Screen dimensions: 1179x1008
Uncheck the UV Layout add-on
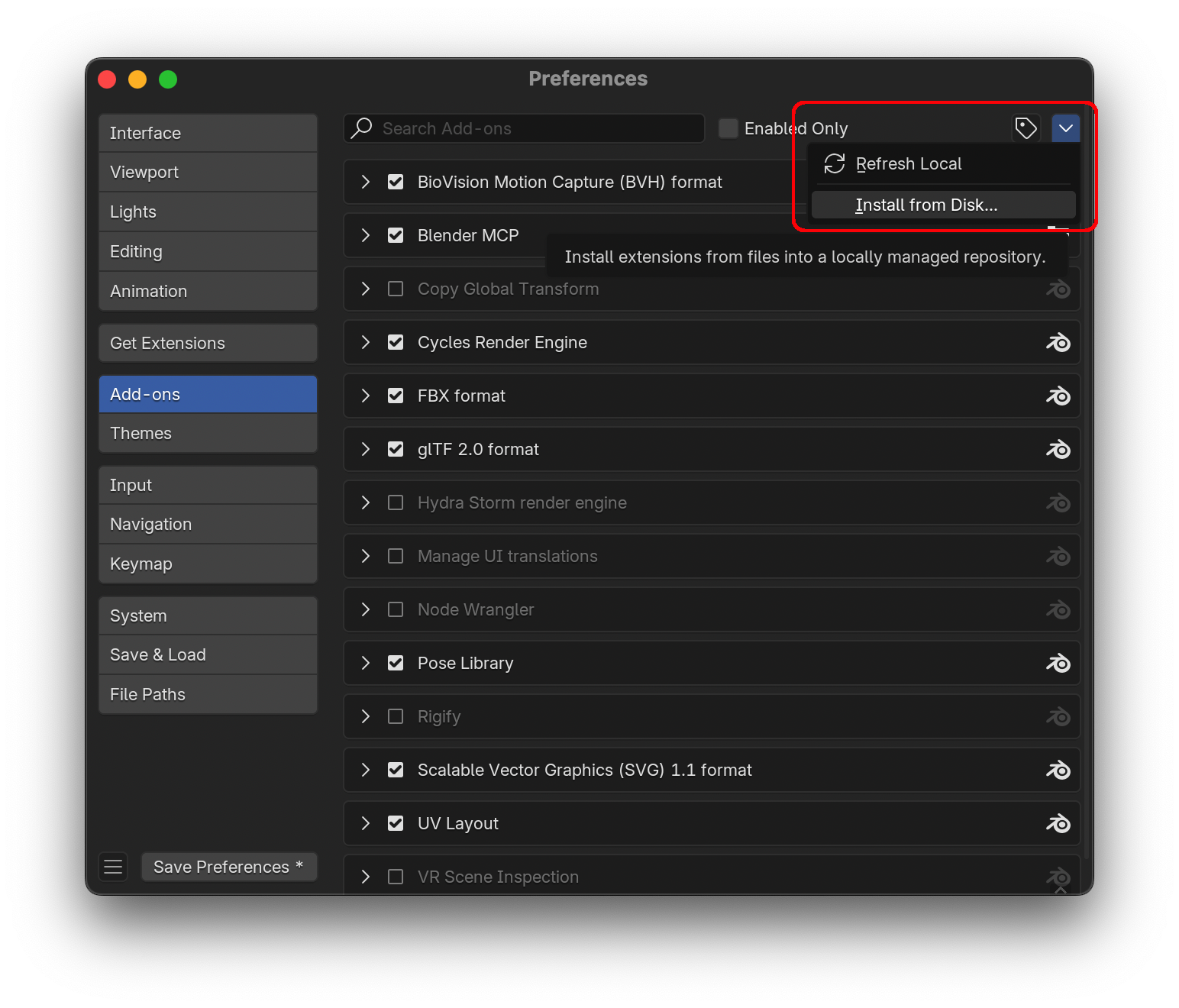pyautogui.click(x=396, y=823)
